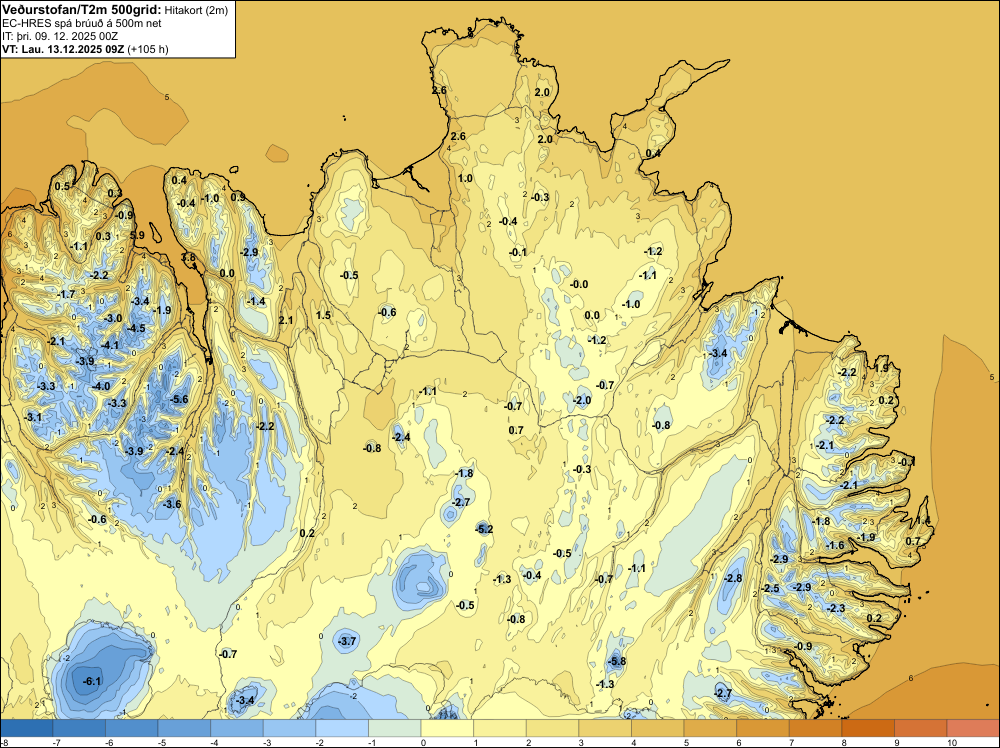Click the -1.6 temperature value
Image resolution: width=1000 pixels, height=748 pixels.
tap(835, 545)
